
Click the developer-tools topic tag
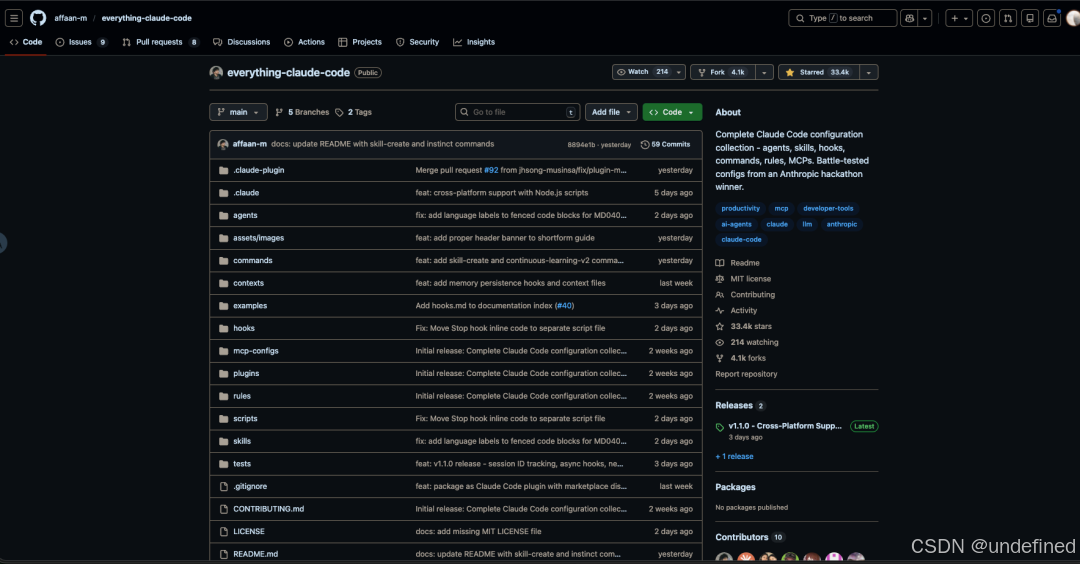828,209
